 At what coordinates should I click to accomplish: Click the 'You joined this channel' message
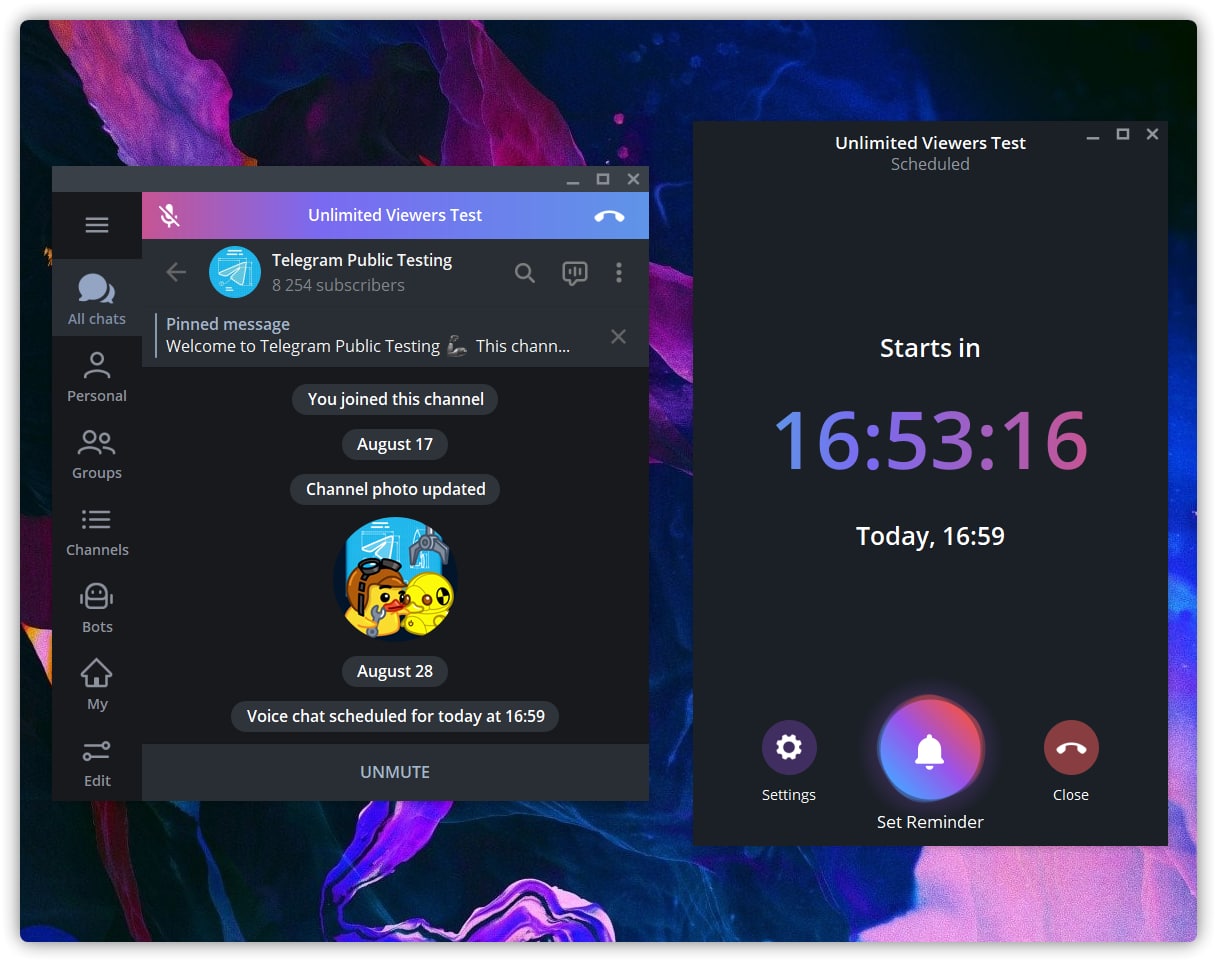395,399
